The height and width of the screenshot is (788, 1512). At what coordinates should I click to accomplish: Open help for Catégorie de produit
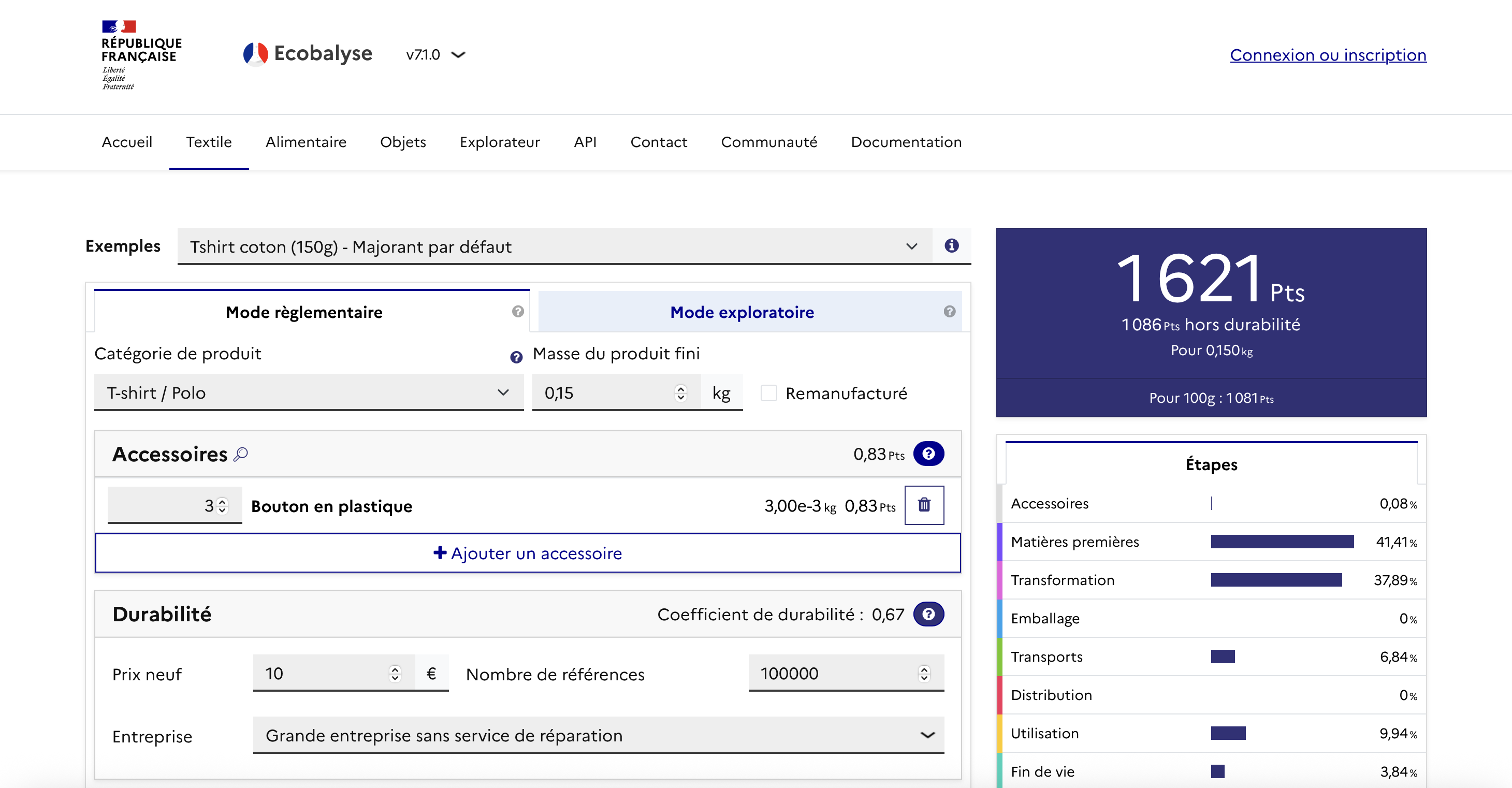(516, 357)
